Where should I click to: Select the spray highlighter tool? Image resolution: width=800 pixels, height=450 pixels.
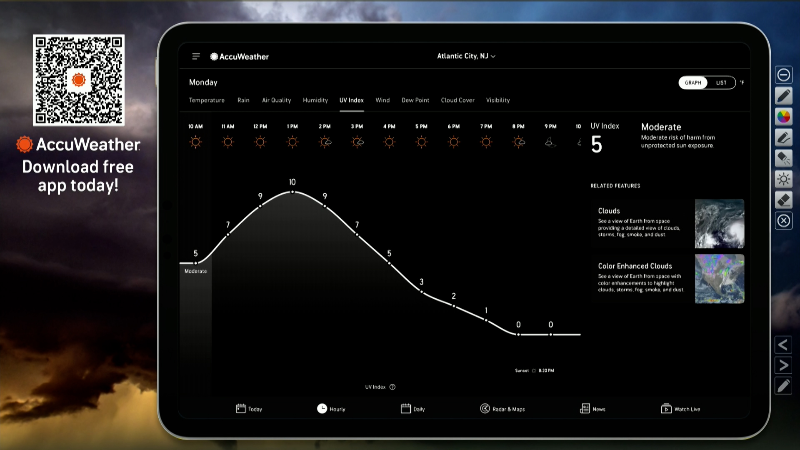784,158
